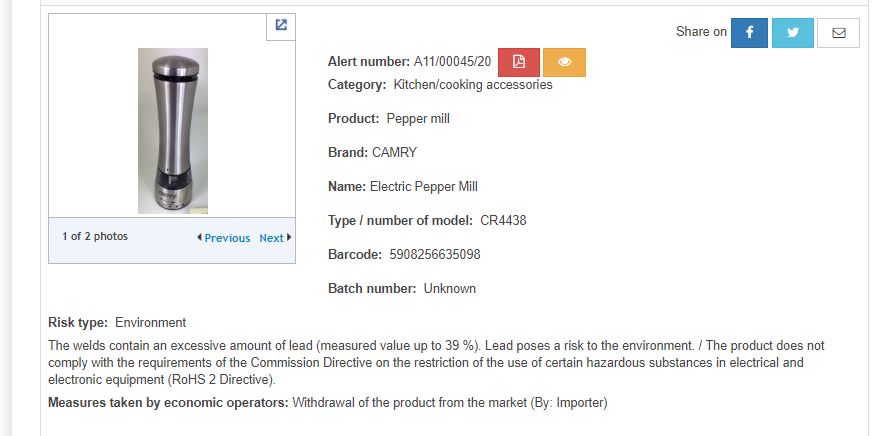This screenshot has height=436, width=888.
Task: Click the brand name CAMRY
Action: (x=394, y=153)
